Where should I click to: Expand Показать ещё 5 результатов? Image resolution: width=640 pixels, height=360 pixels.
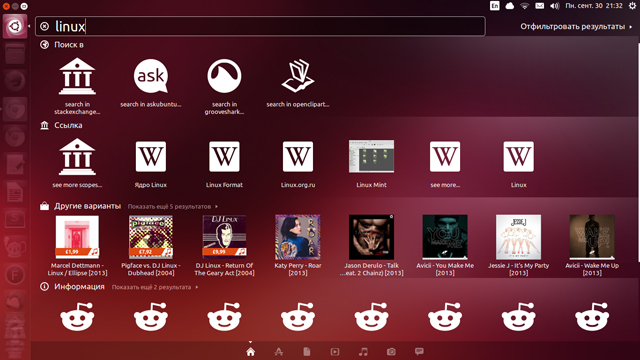pos(173,207)
